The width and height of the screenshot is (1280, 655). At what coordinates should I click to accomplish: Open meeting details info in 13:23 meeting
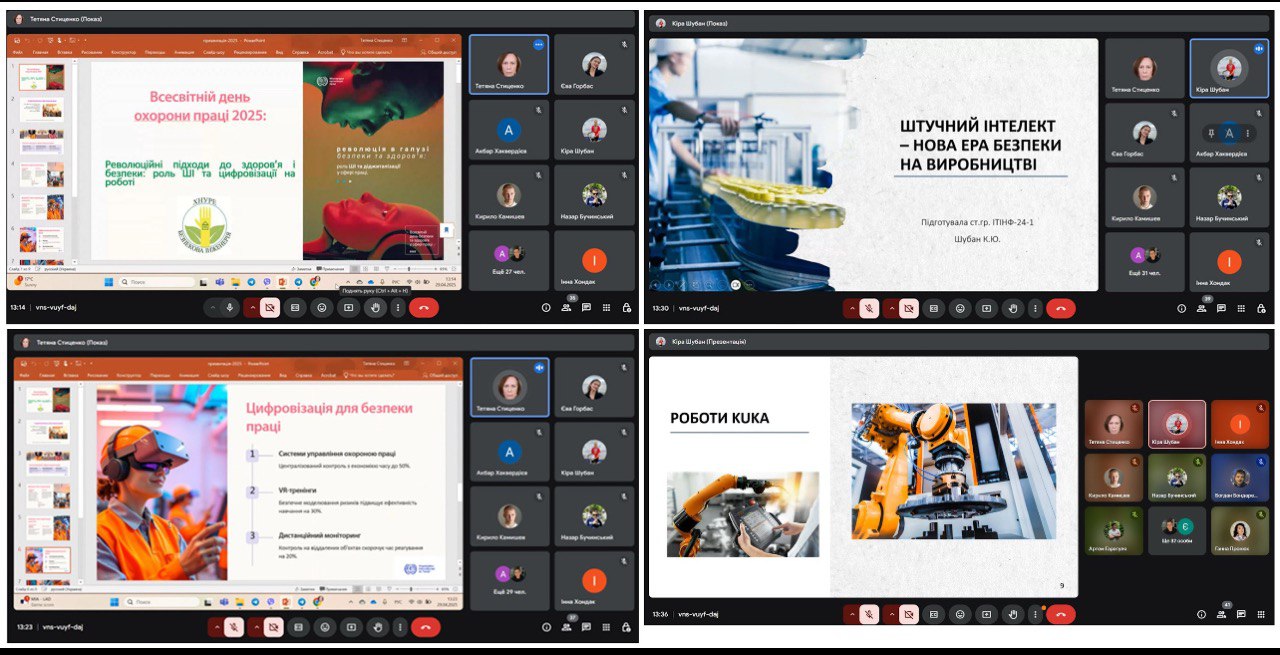point(546,628)
